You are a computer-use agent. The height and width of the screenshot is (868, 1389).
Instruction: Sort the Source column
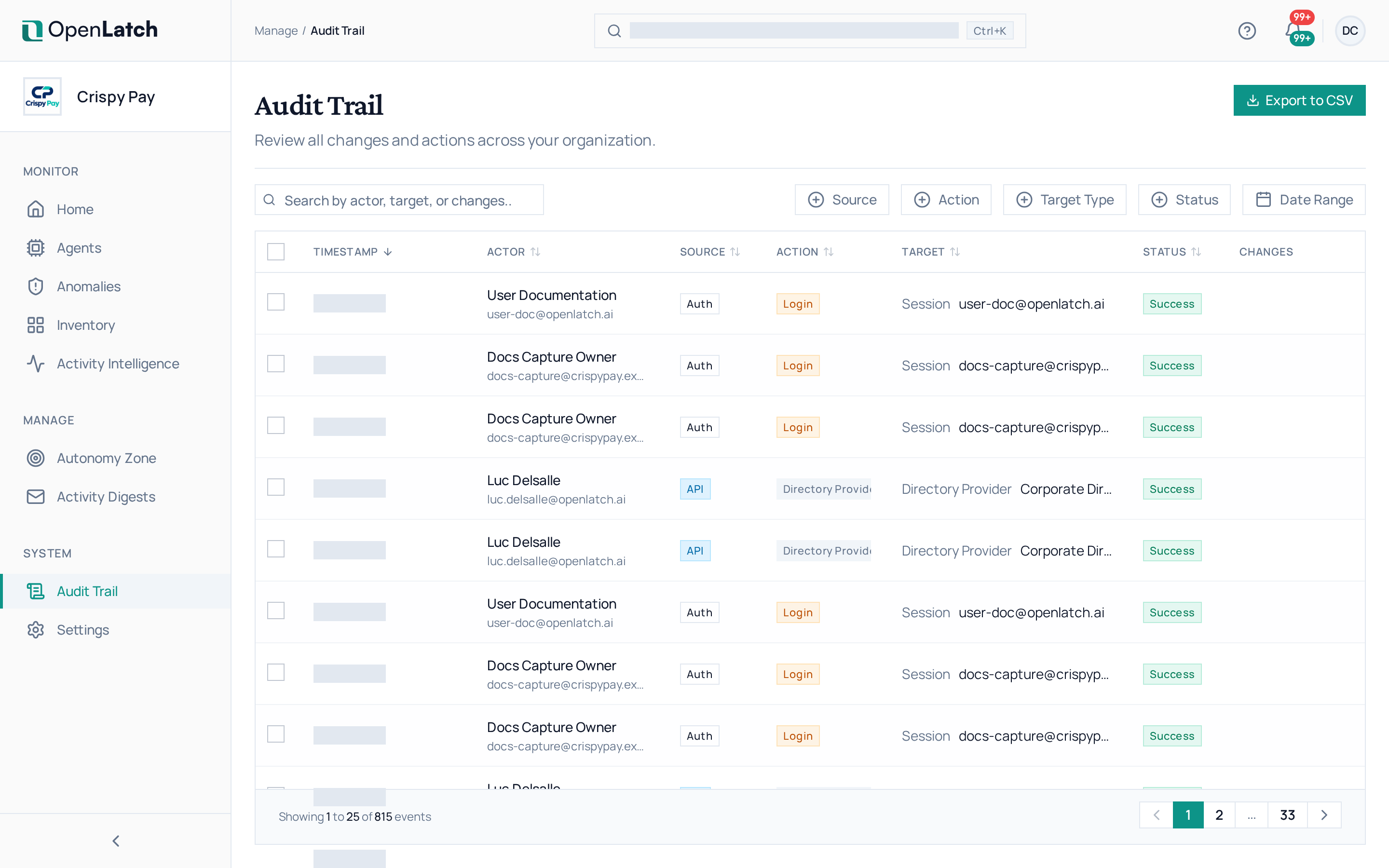coord(735,251)
